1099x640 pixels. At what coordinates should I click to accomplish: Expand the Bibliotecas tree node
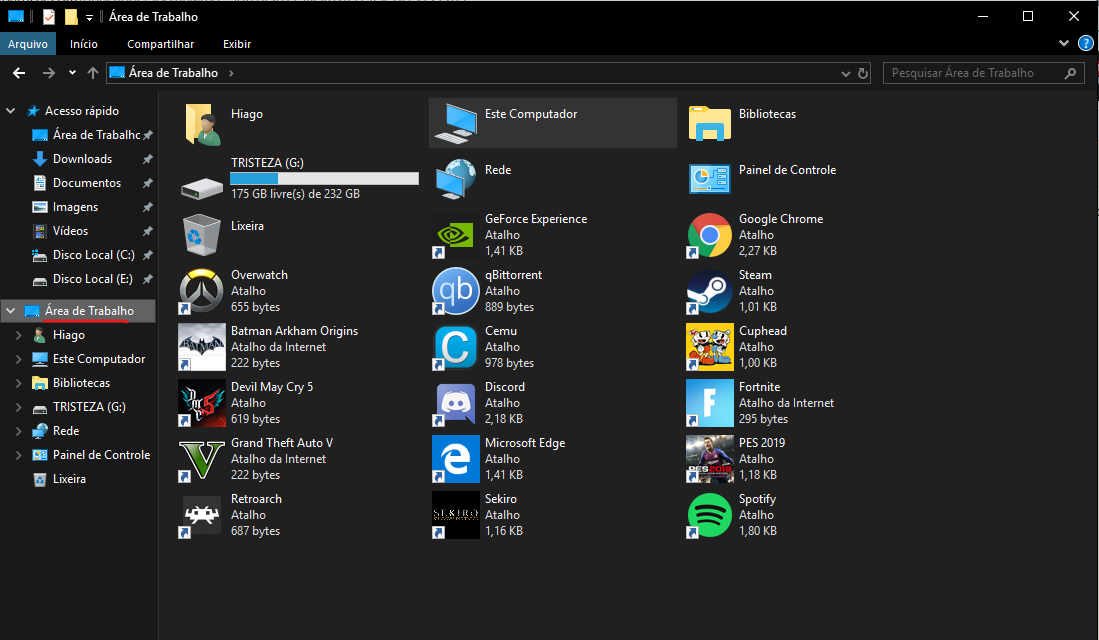click(x=19, y=383)
